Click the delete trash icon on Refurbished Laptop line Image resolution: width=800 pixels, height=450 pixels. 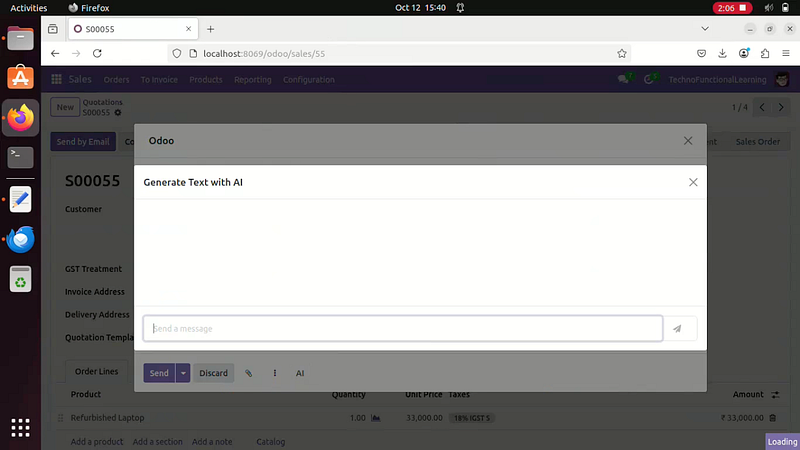click(x=772, y=418)
